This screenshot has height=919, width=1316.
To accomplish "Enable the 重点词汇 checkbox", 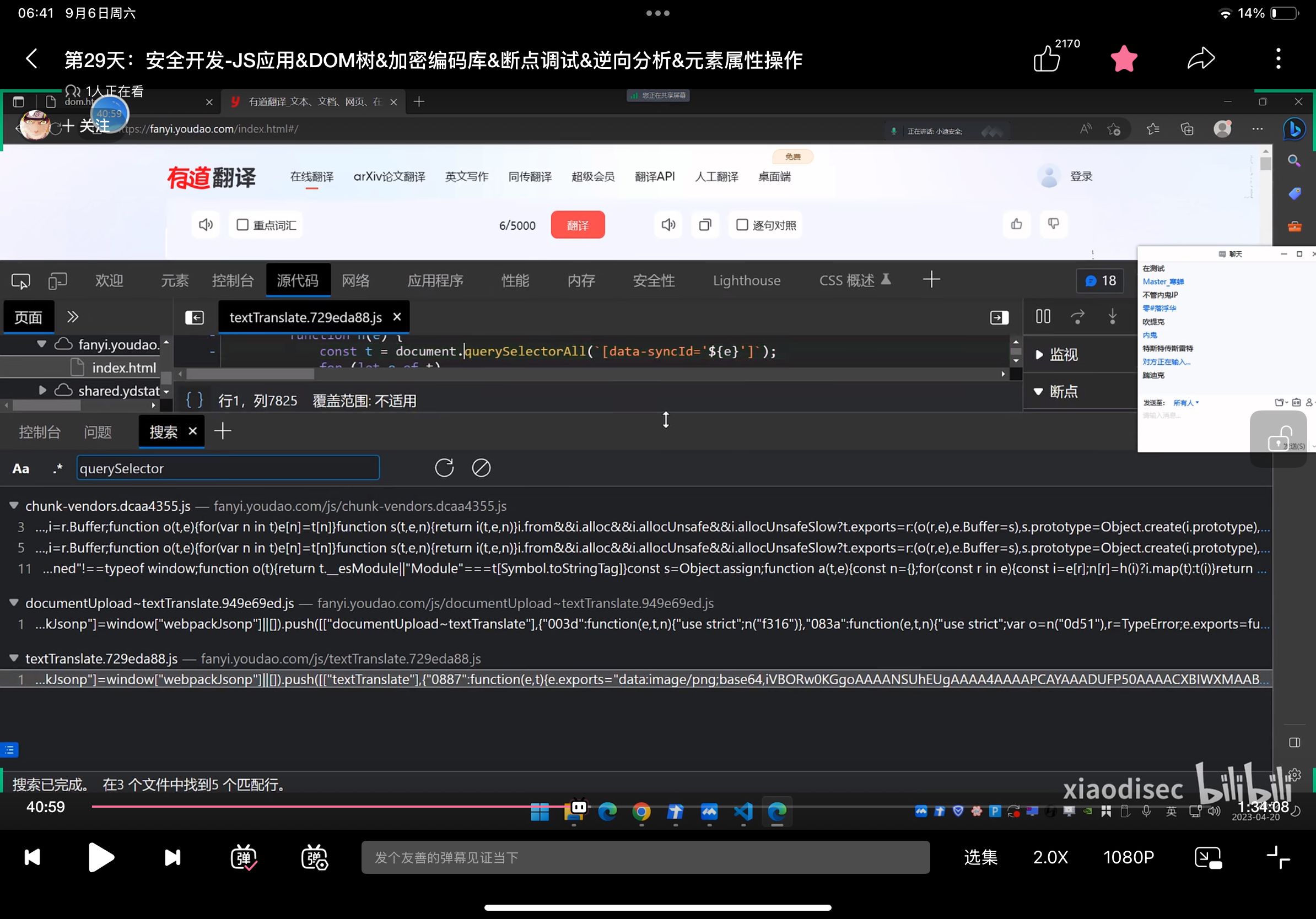I will point(242,225).
